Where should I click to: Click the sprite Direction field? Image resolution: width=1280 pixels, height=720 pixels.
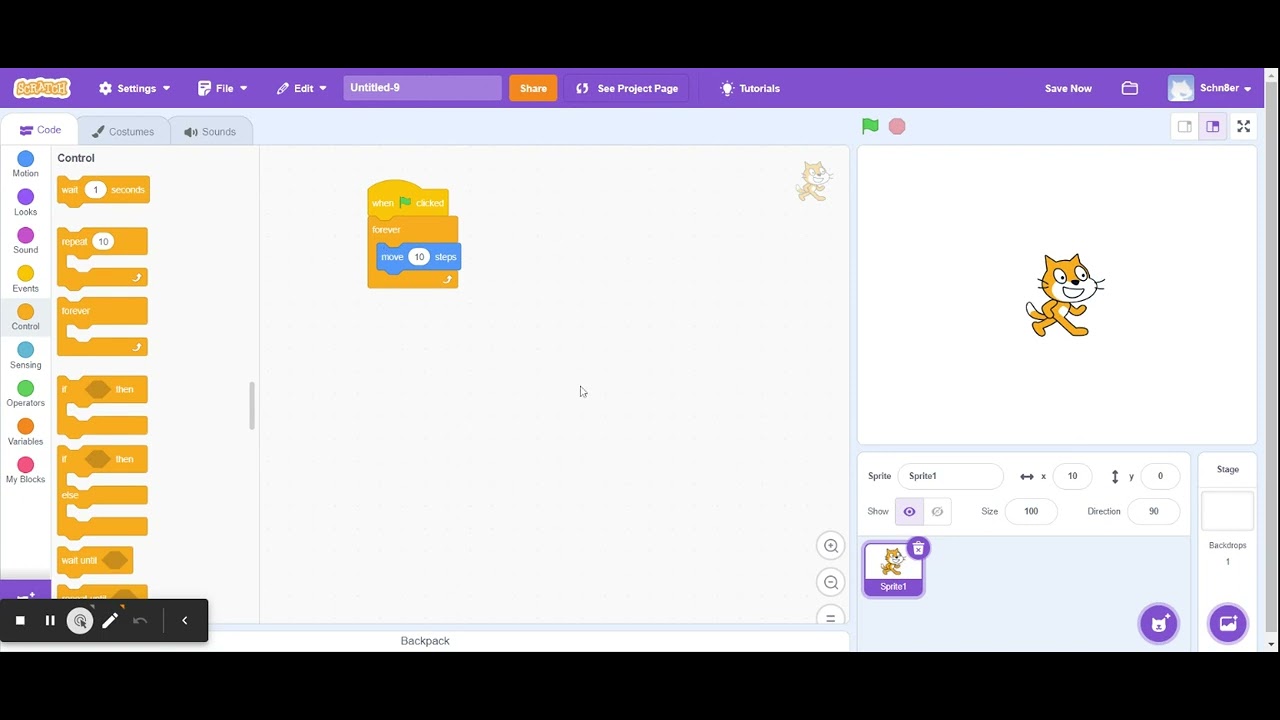coord(1153,511)
